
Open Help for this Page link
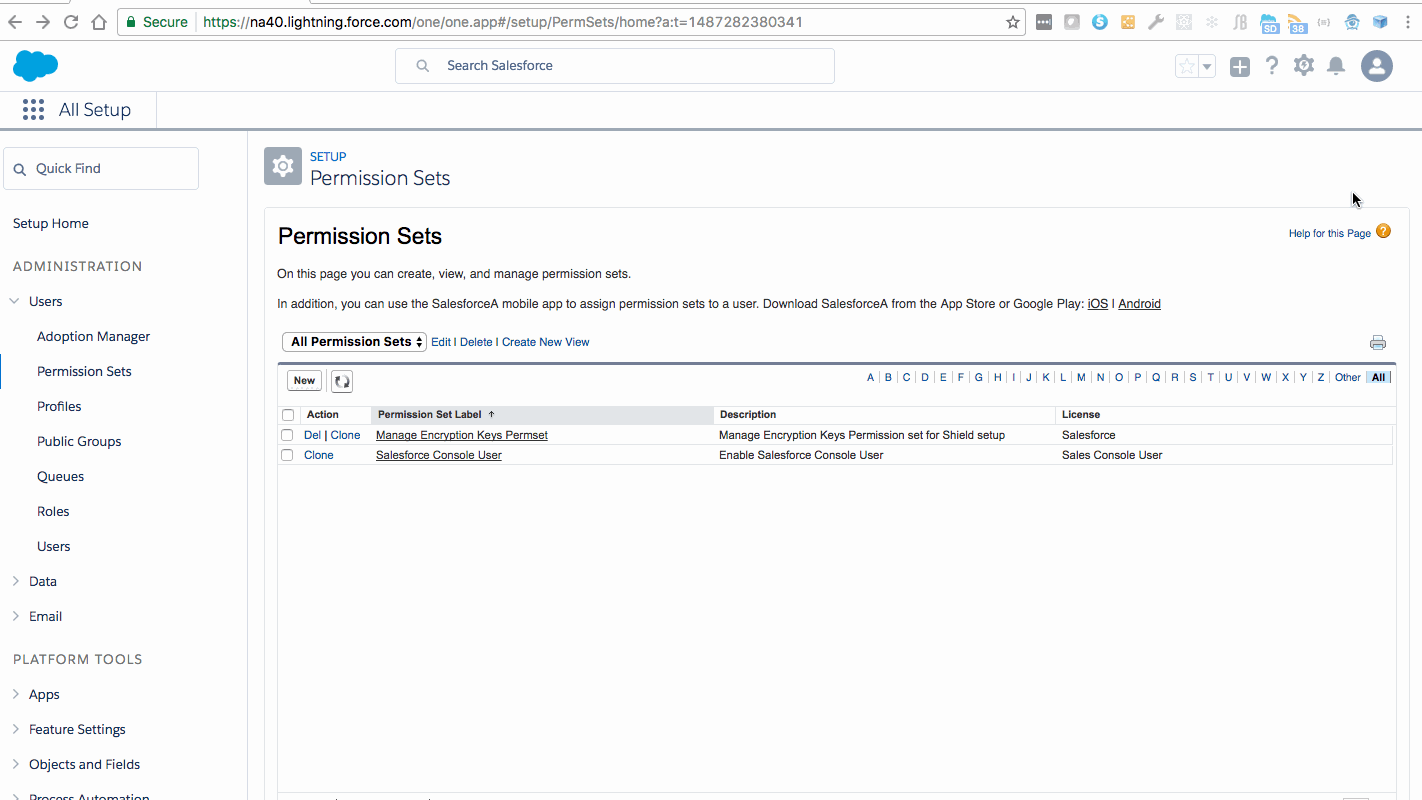click(x=1330, y=233)
